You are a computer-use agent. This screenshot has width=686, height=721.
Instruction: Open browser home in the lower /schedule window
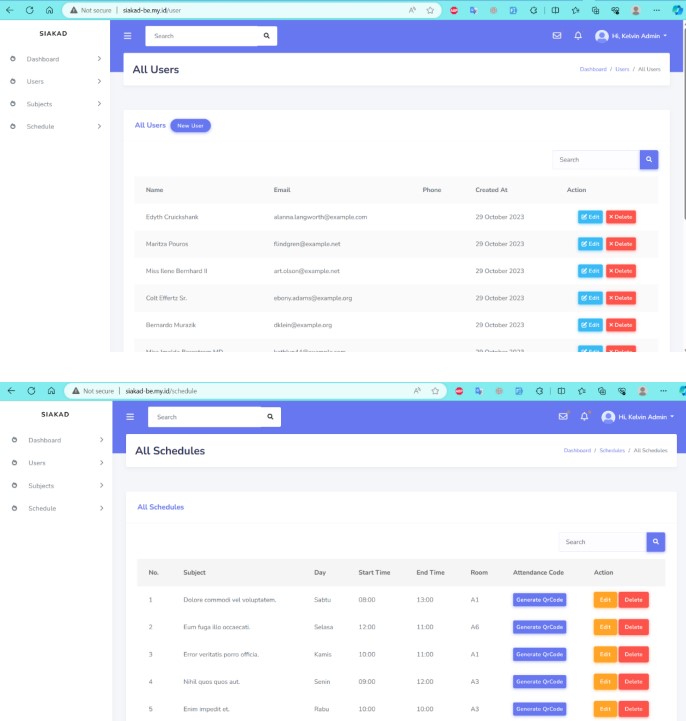51,391
